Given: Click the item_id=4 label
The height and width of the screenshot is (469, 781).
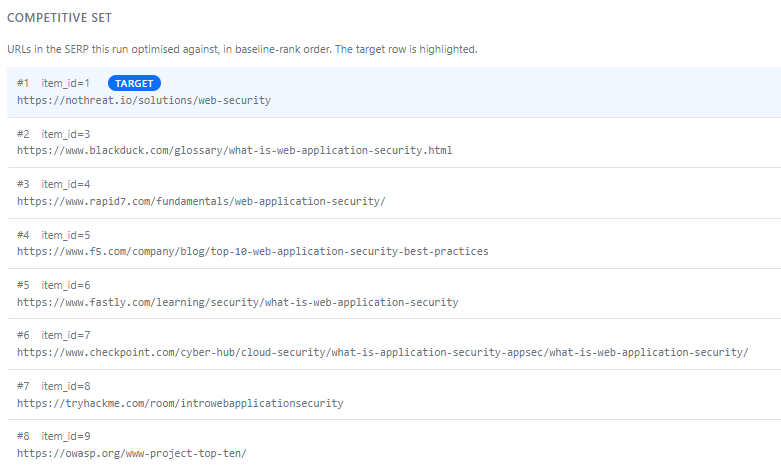Looking at the screenshot, I should (66, 184).
